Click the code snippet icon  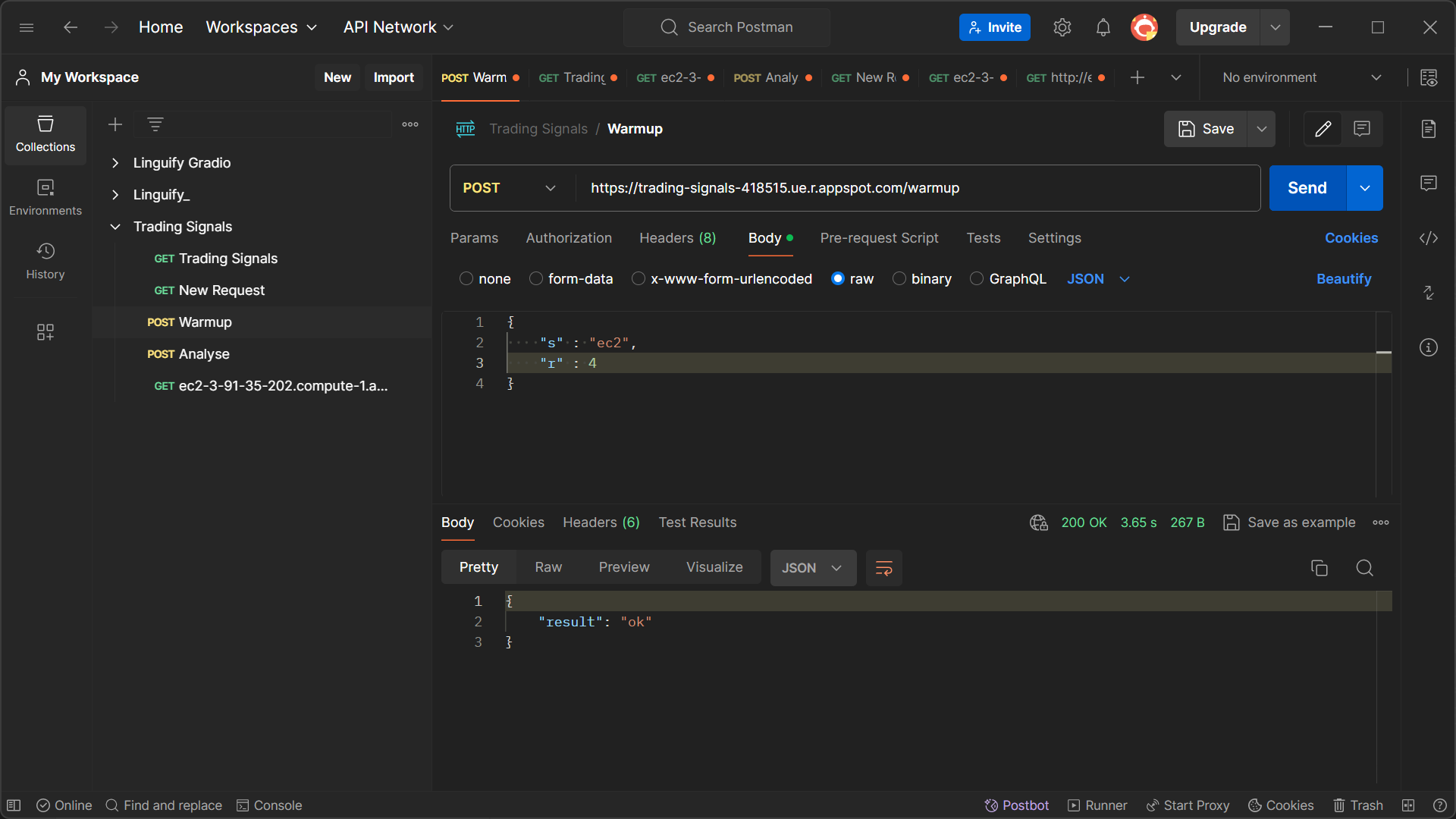1429,238
